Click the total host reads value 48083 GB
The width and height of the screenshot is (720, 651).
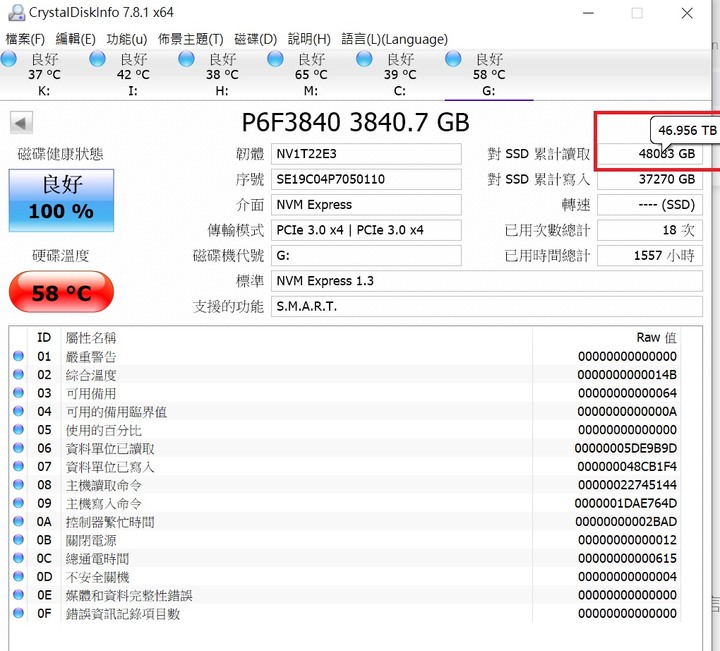[650, 154]
